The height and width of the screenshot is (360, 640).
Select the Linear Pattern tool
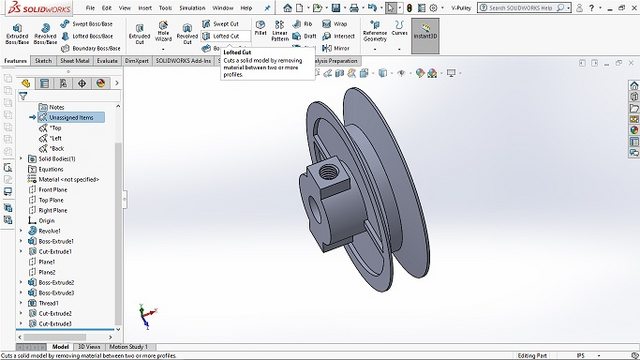click(280, 31)
